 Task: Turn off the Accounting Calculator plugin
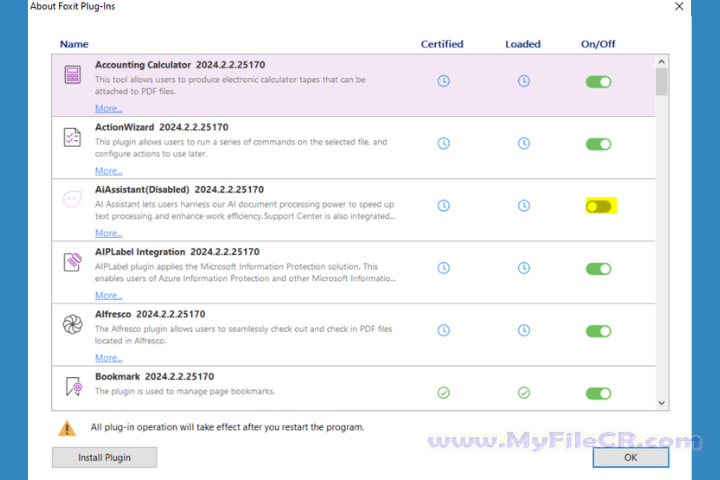point(598,82)
